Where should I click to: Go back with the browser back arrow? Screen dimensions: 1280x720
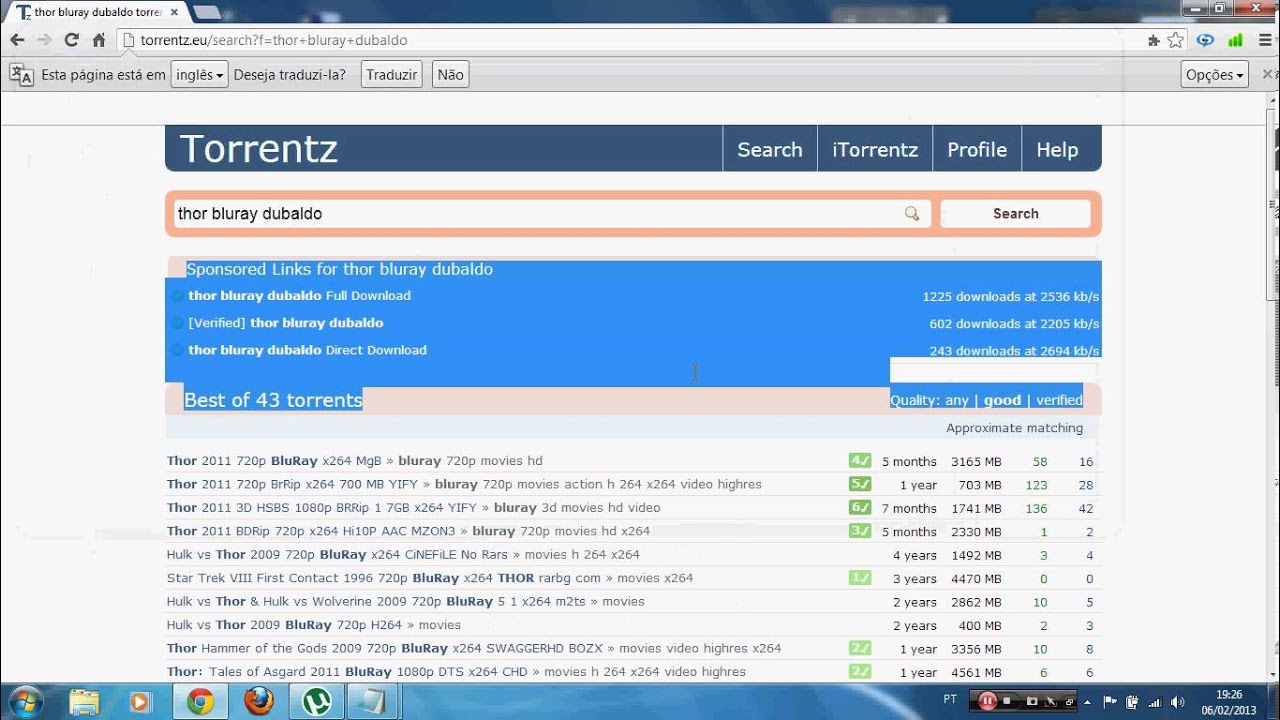click(x=17, y=40)
